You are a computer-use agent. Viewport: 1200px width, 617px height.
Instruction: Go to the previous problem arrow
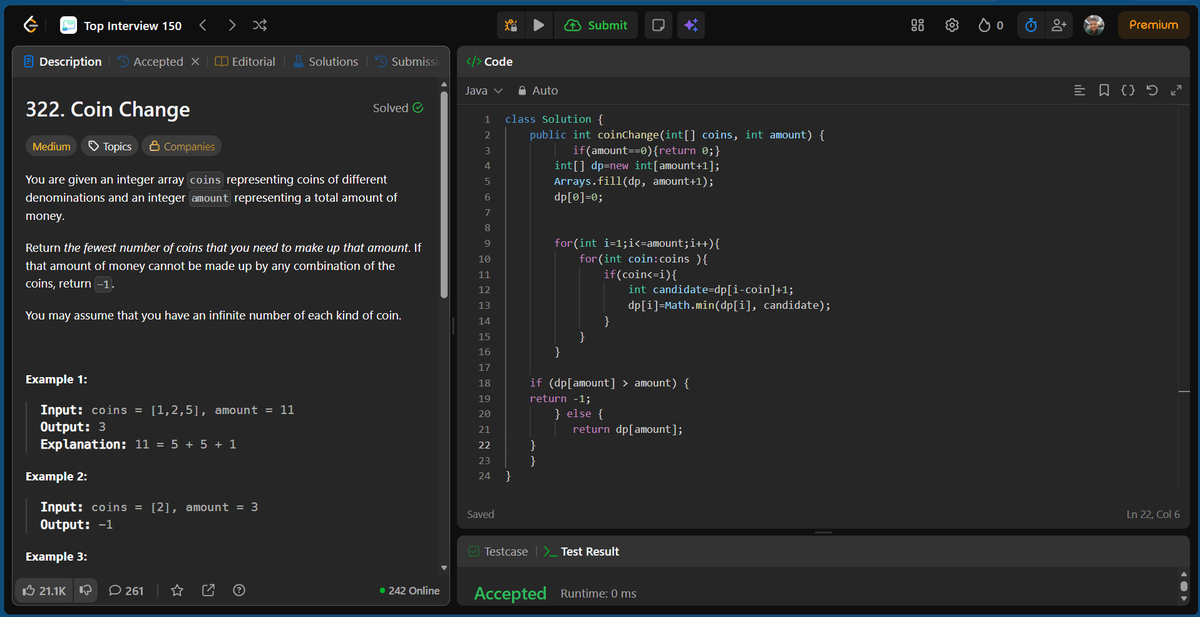pyautogui.click(x=203, y=25)
